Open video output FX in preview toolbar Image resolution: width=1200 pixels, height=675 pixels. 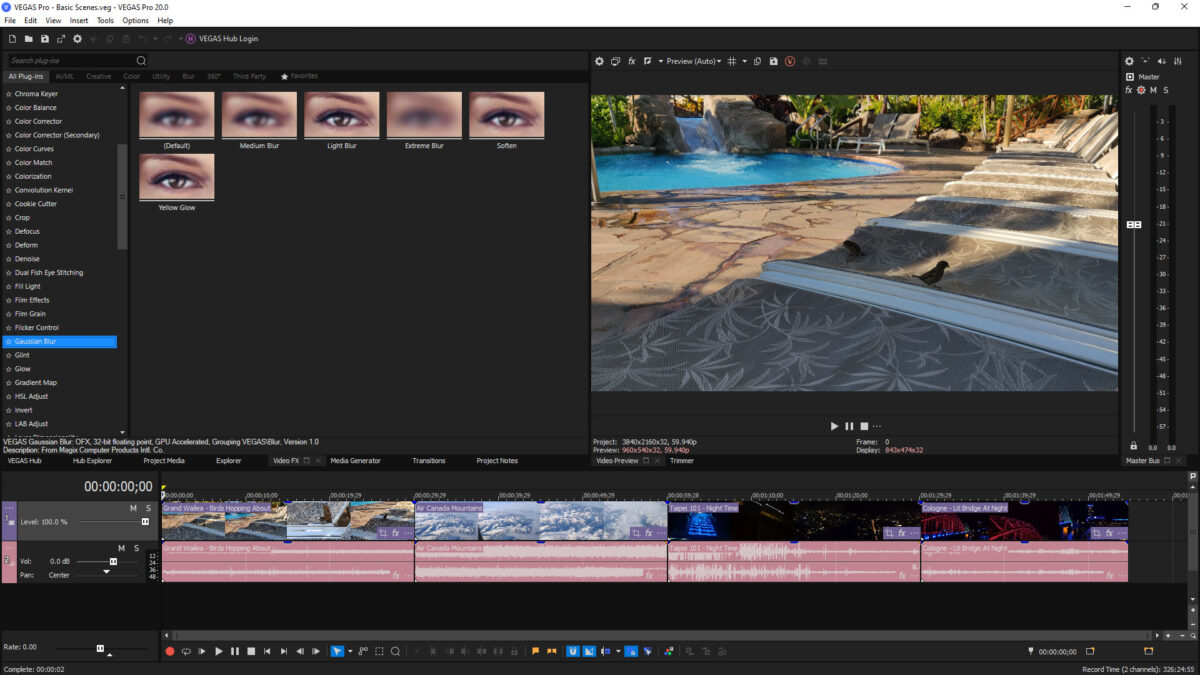[631, 61]
